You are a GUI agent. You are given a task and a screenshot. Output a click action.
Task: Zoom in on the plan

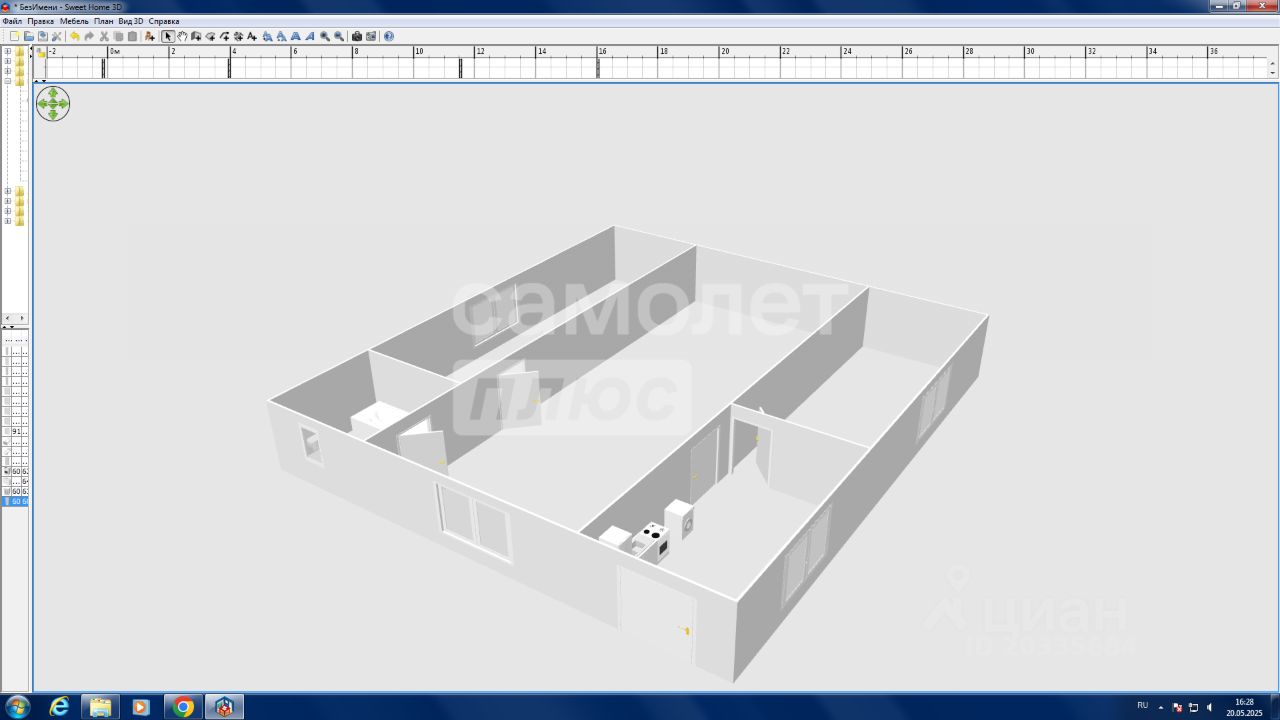[x=325, y=36]
